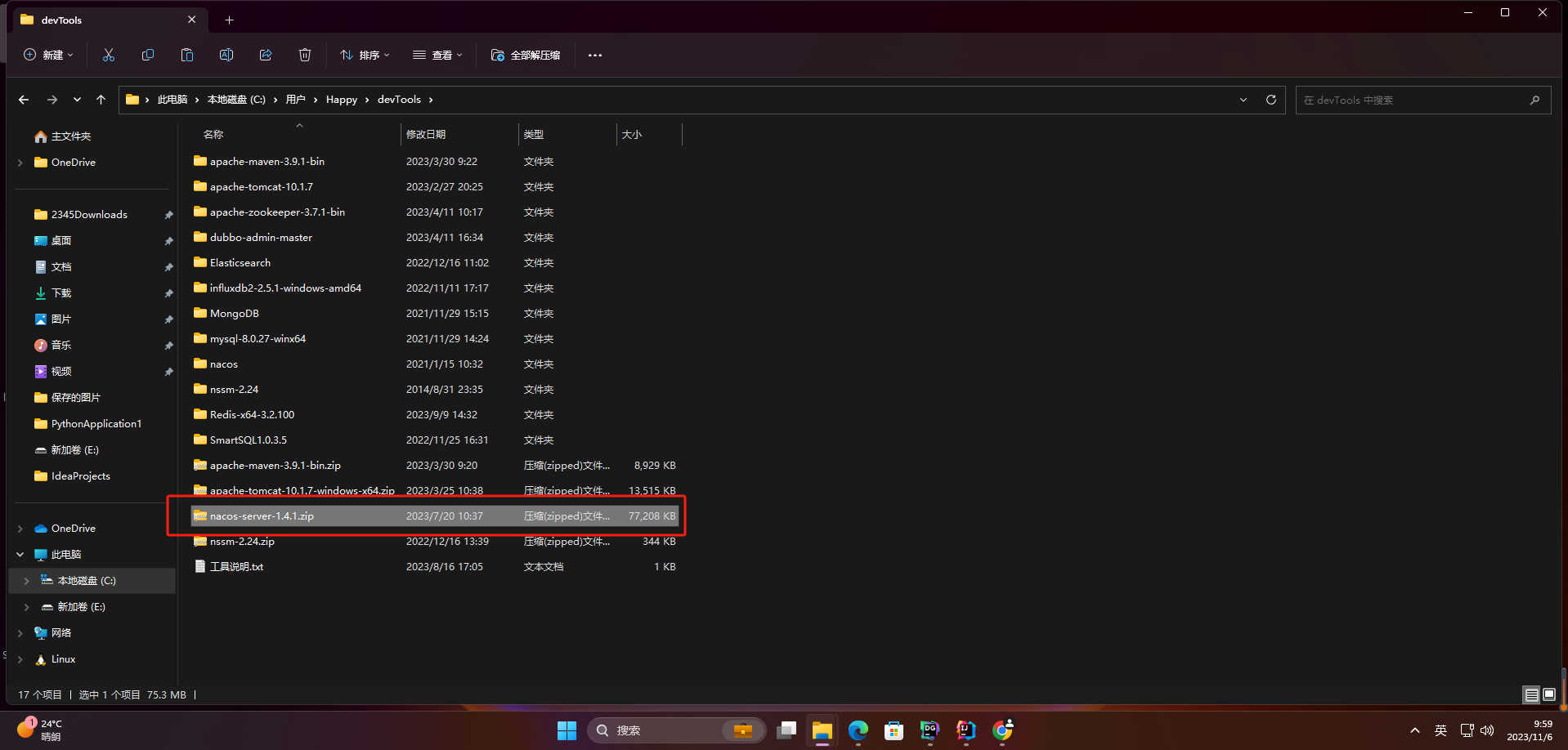Screen dimensions: 1568x750
Task: Select the Elasticsearch folder
Action: pos(240,263)
